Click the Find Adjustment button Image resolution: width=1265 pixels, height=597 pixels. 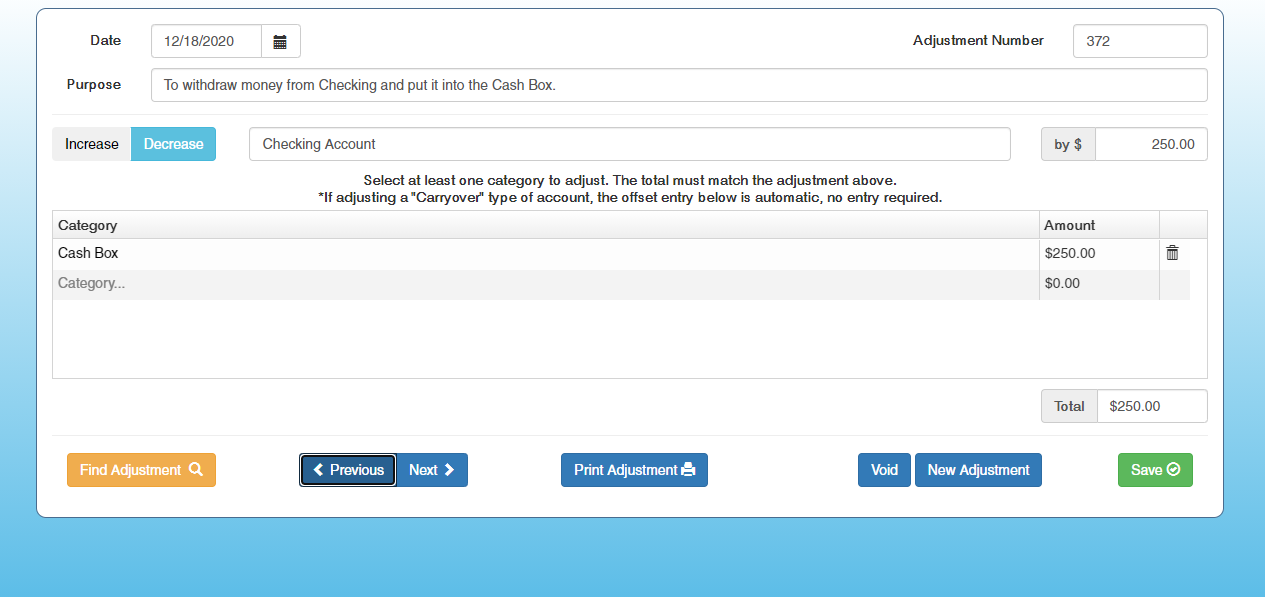point(141,470)
